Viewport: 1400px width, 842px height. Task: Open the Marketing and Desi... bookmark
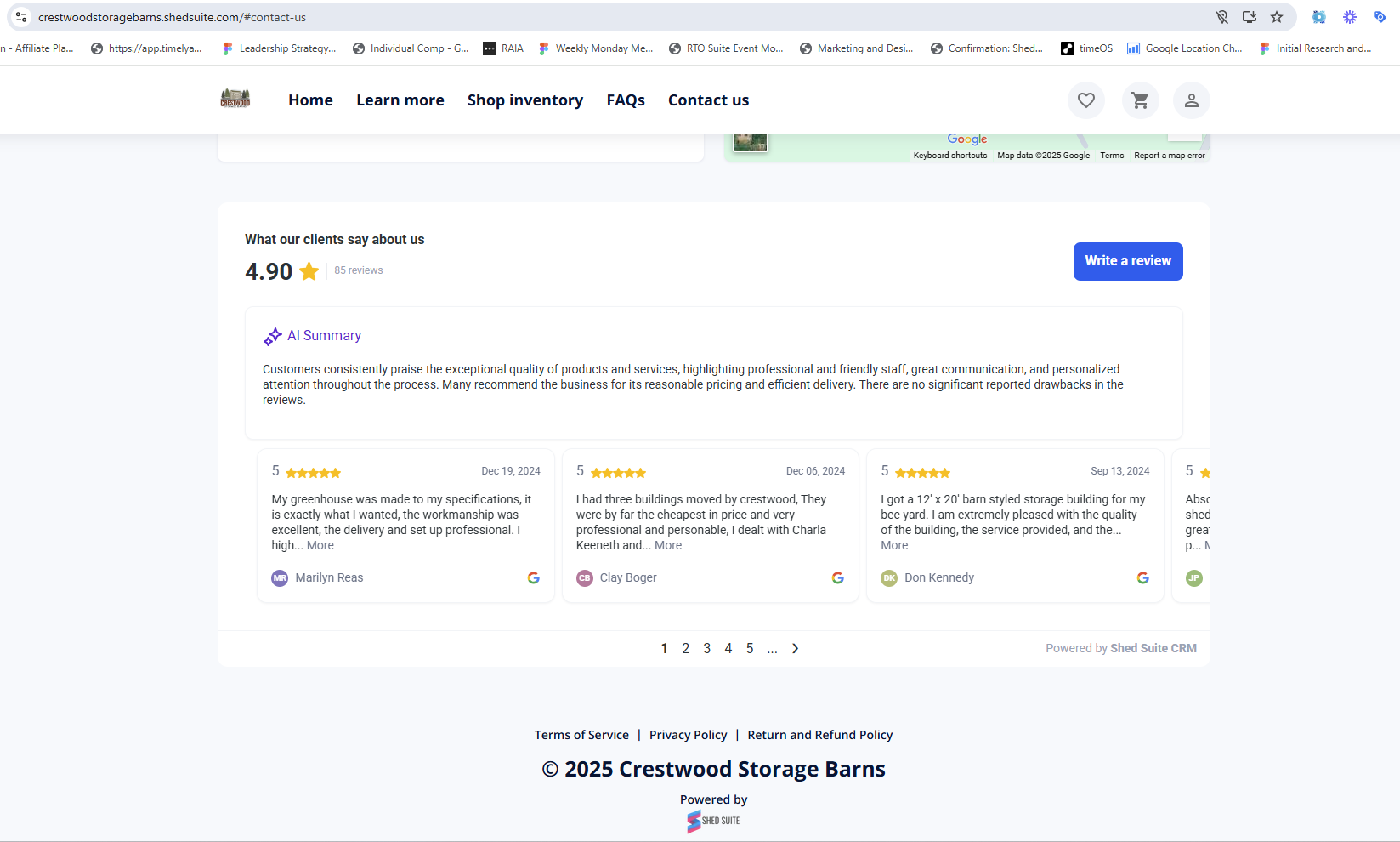pos(857,48)
